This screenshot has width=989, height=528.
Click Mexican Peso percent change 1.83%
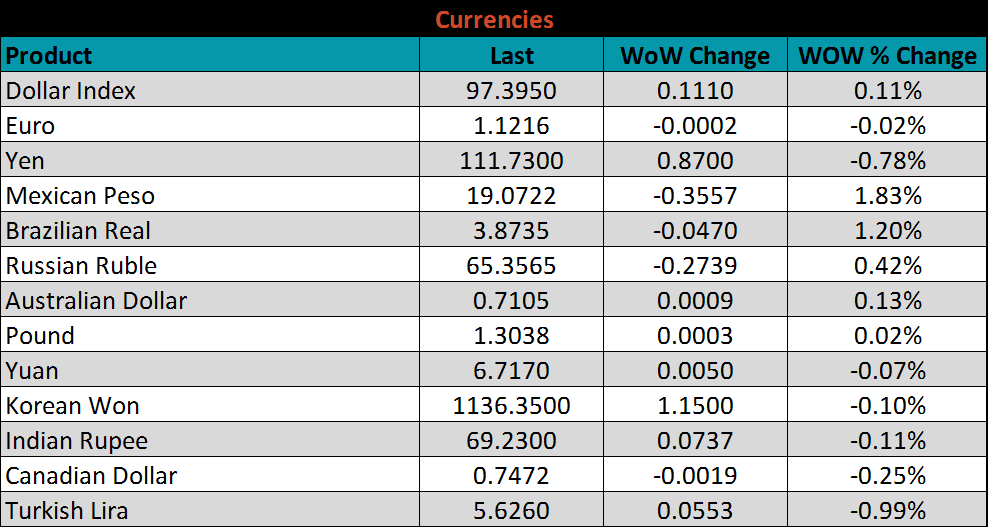point(887,196)
